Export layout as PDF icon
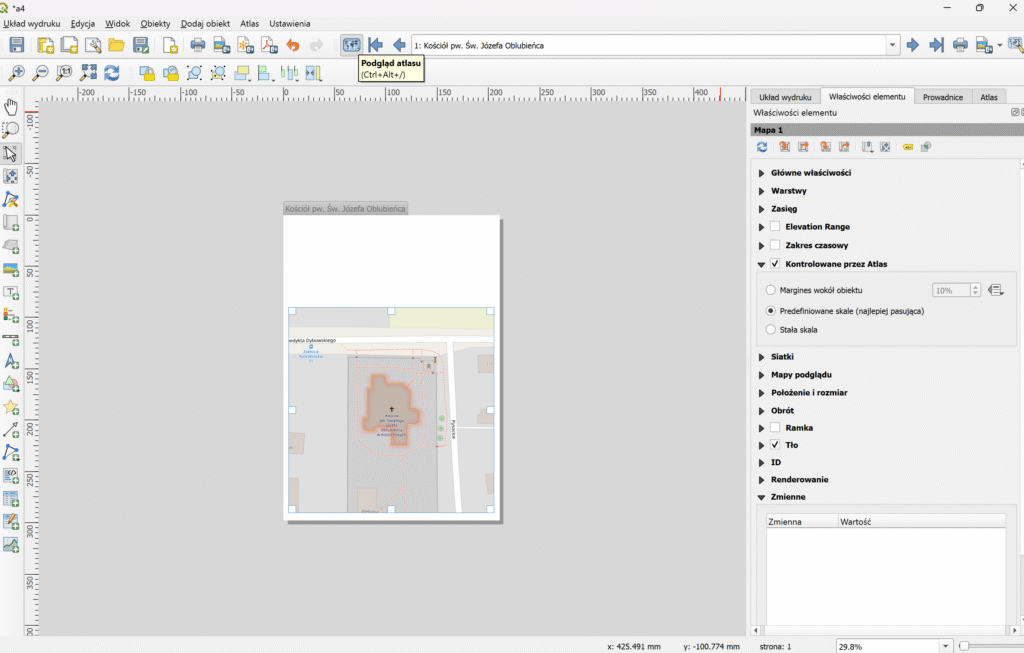 [269, 45]
